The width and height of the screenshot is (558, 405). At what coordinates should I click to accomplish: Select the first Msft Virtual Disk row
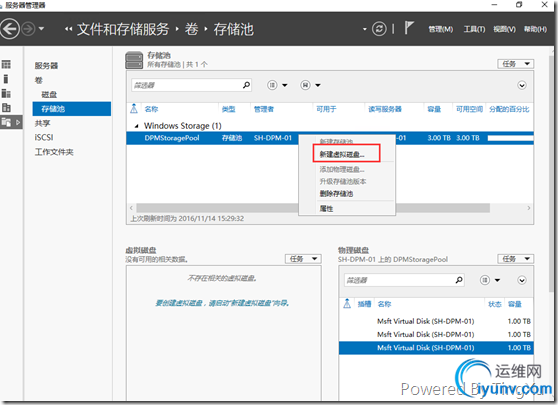pyautogui.click(x=436, y=321)
